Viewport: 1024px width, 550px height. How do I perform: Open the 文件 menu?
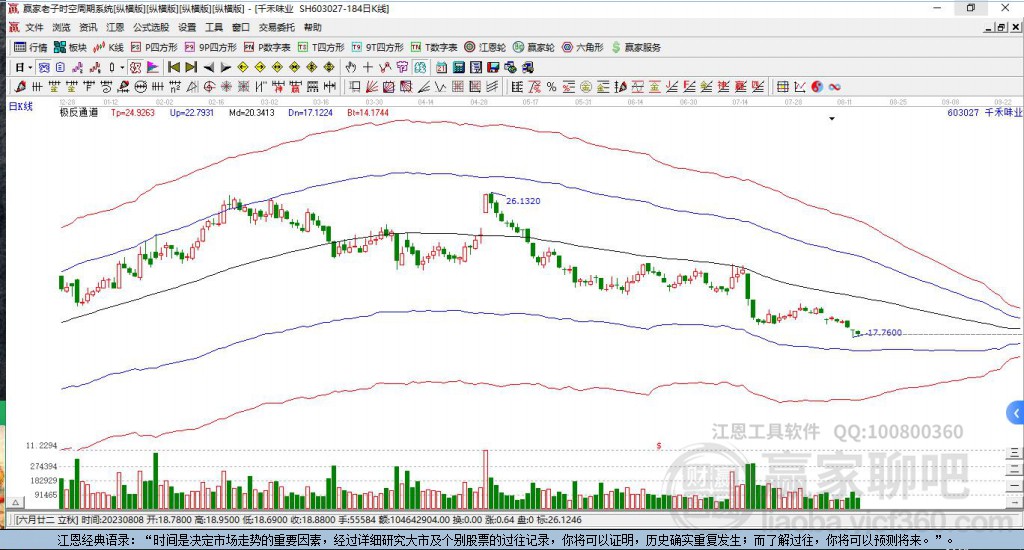[34, 27]
